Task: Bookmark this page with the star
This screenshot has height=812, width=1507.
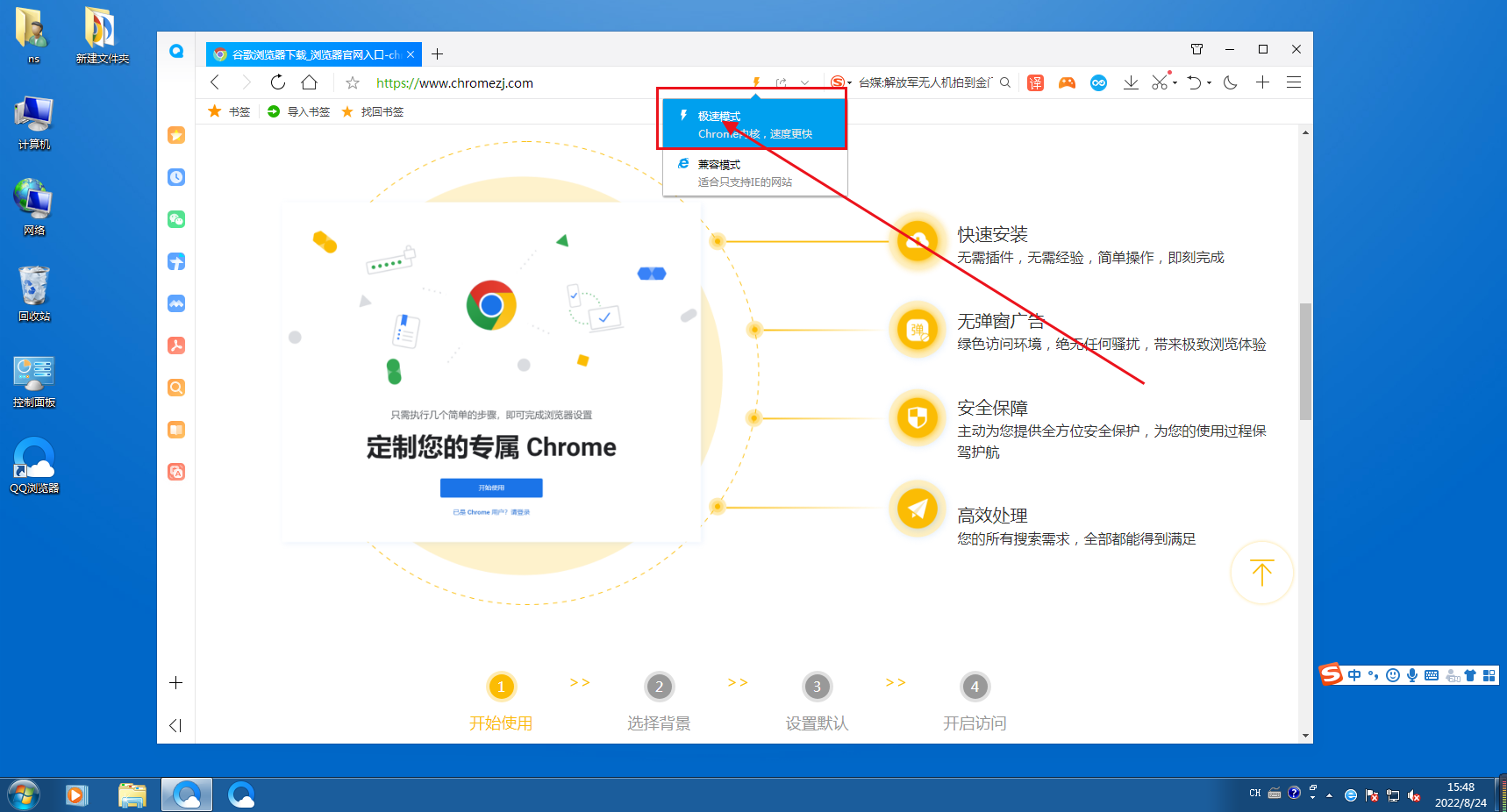Action: 353,82
